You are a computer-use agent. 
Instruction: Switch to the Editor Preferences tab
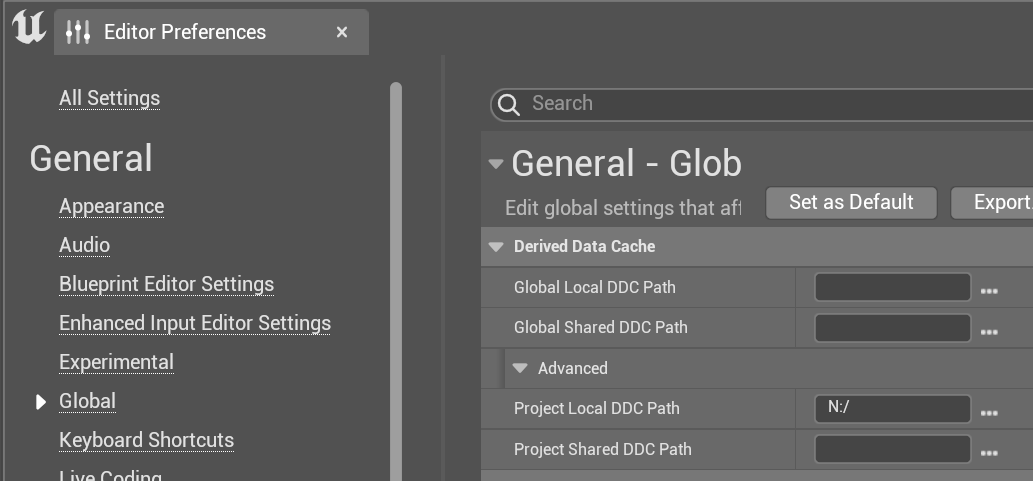(x=211, y=32)
